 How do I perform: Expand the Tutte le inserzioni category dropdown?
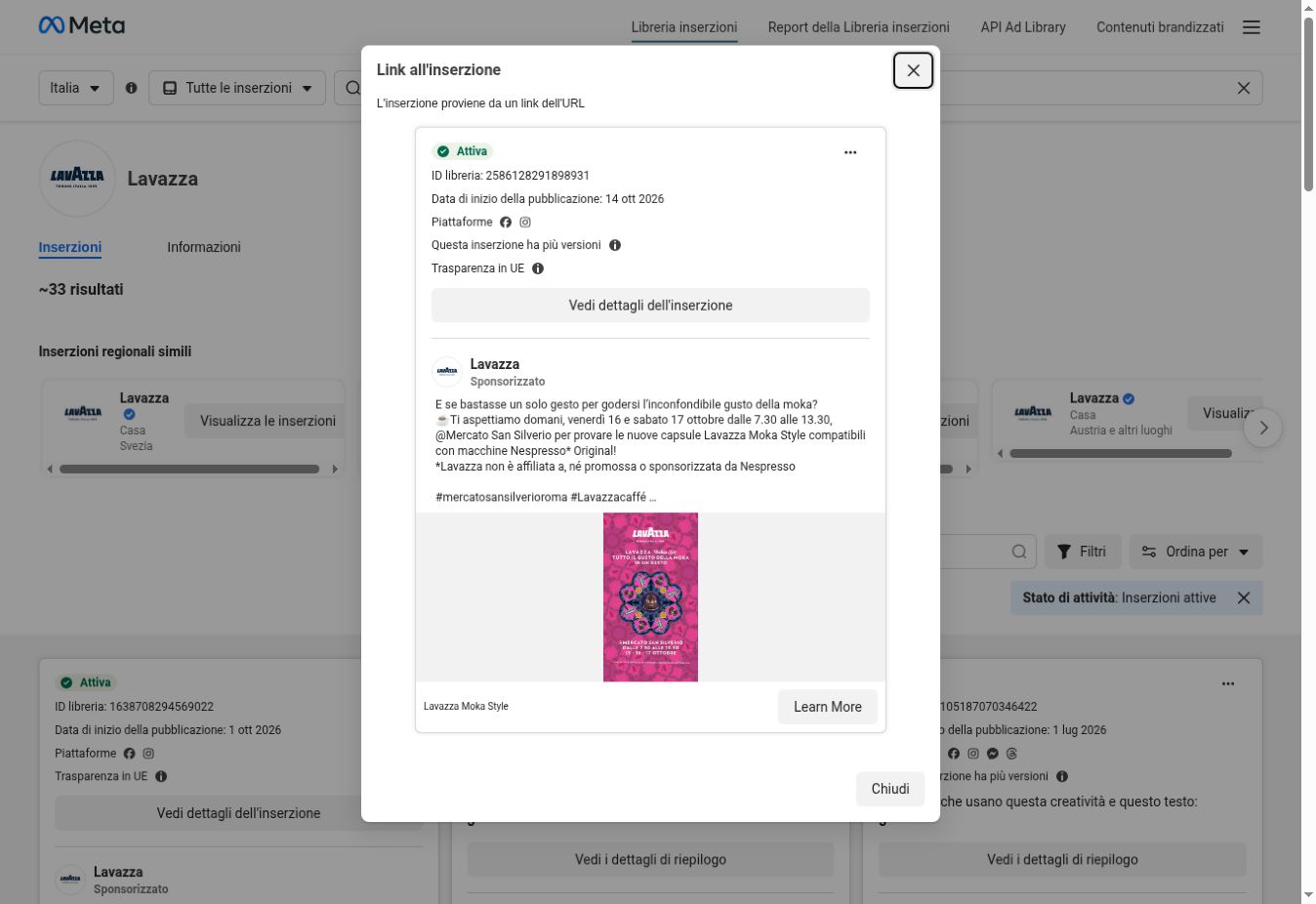coord(237,88)
